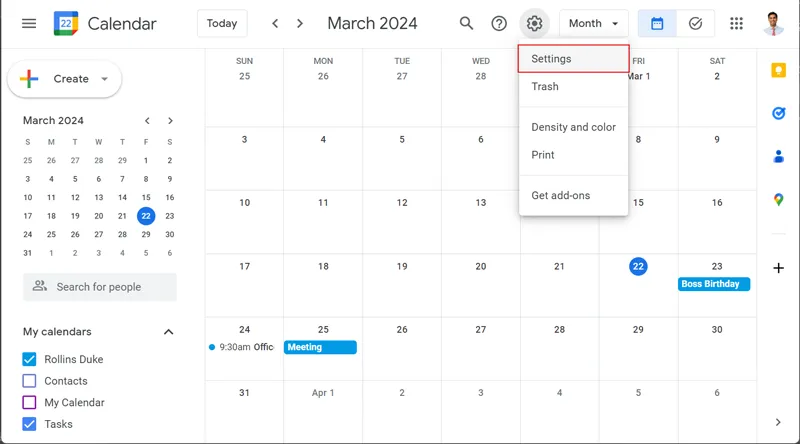
Task: Expand the Create button dropdown arrow
Action: click(x=105, y=79)
